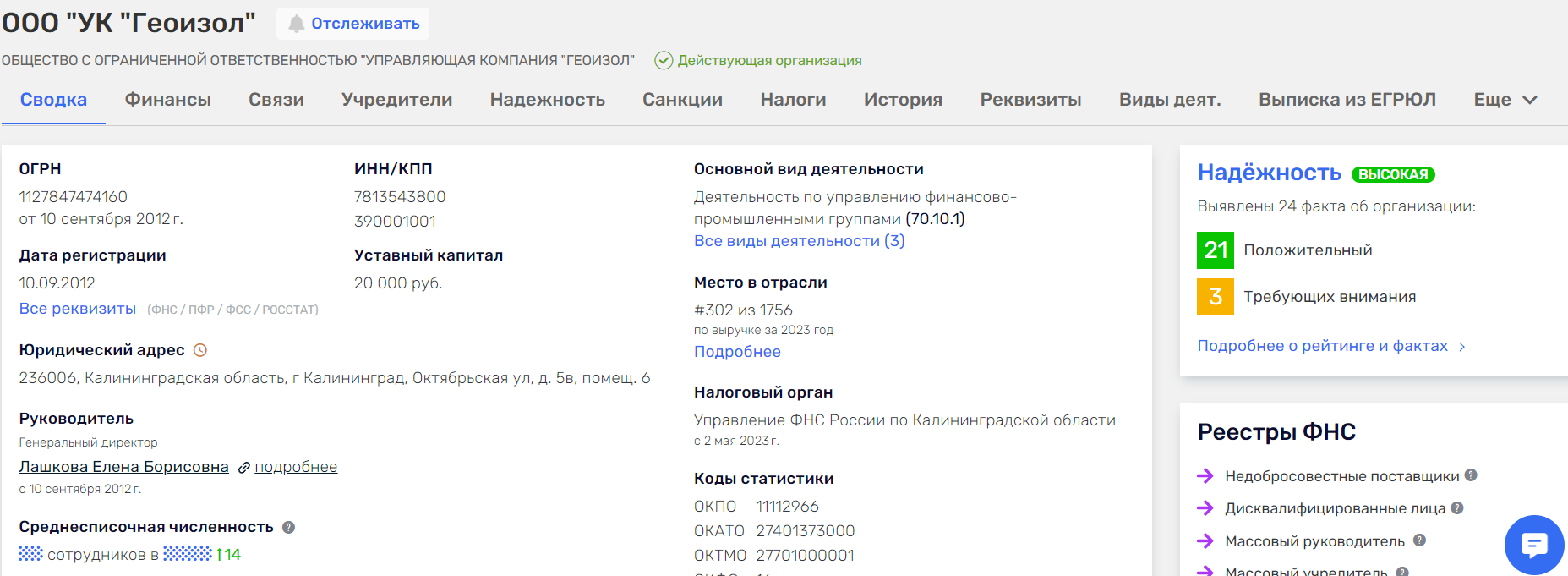Open the Связи tab
Screen dimensions: 1568x576
[x=276, y=100]
